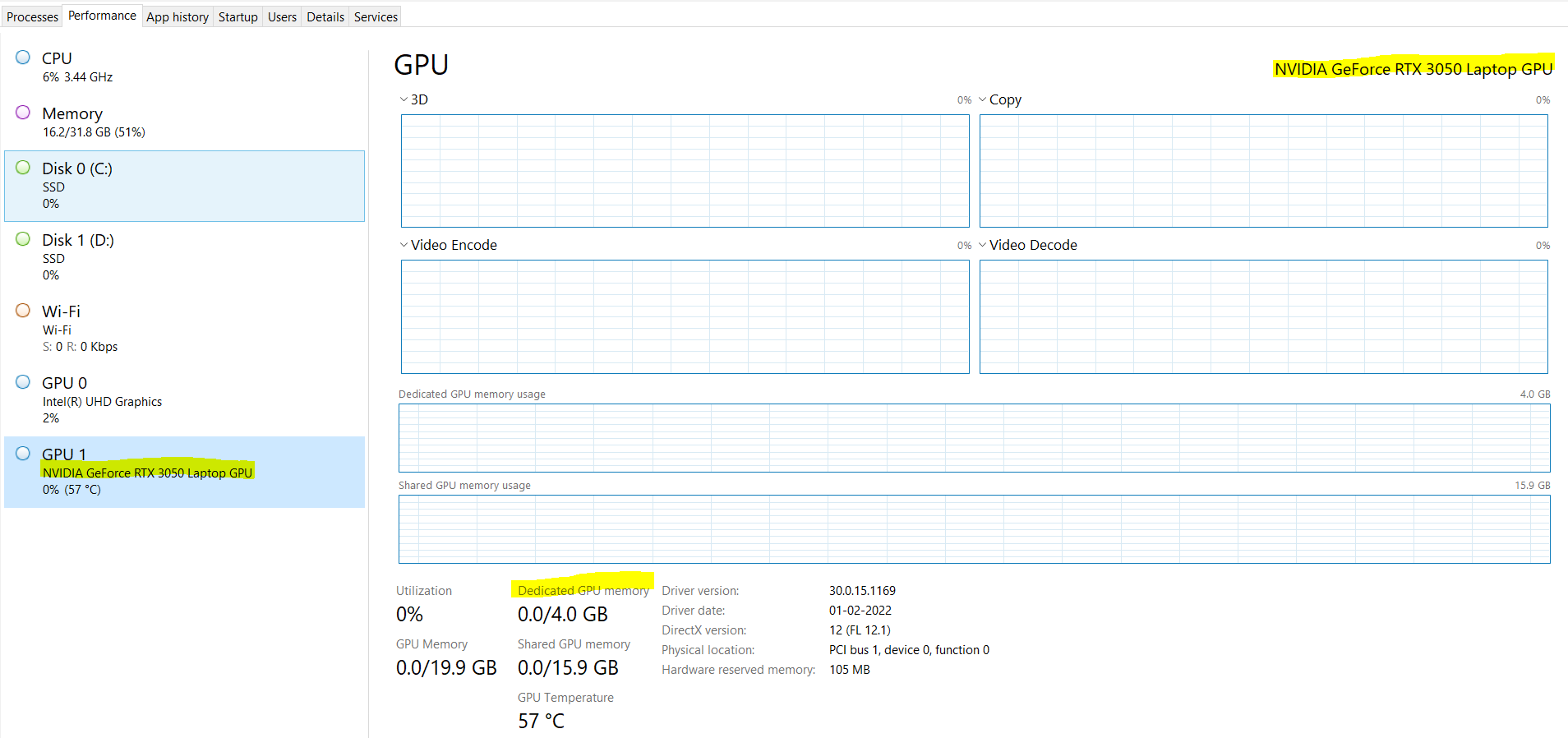The width and height of the screenshot is (1568, 738).
Task: Open the Video Decode graph dropdown
Action: (x=983, y=245)
